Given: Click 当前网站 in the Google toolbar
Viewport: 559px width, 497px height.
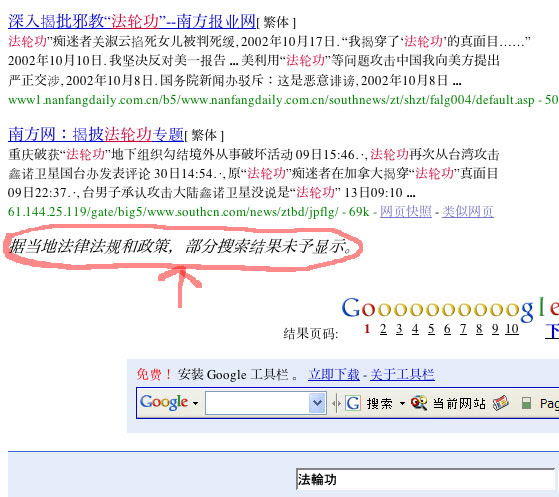Looking at the screenshot, I should (x=459, y=404).
